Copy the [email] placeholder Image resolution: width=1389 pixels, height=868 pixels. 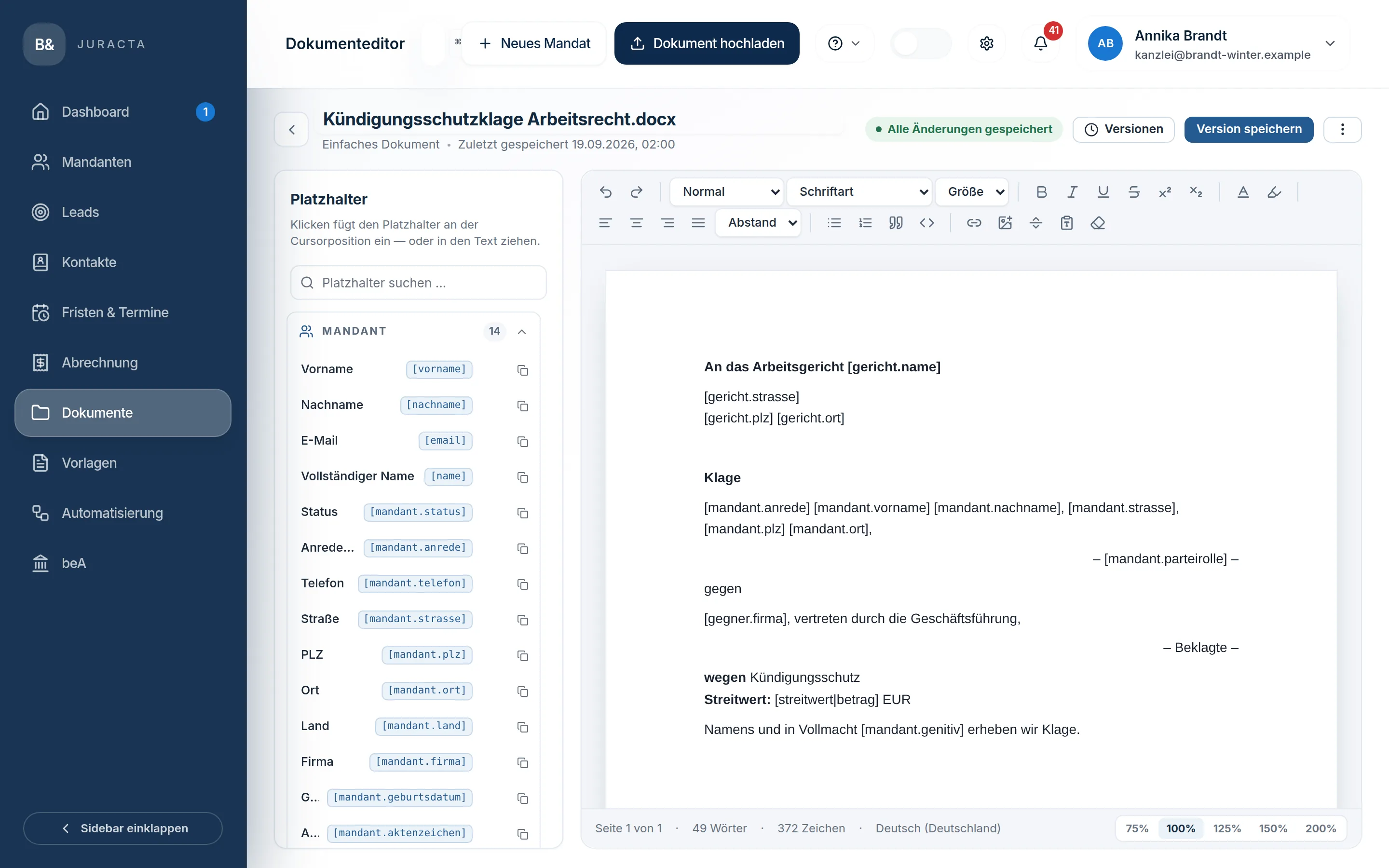(522, 441)
